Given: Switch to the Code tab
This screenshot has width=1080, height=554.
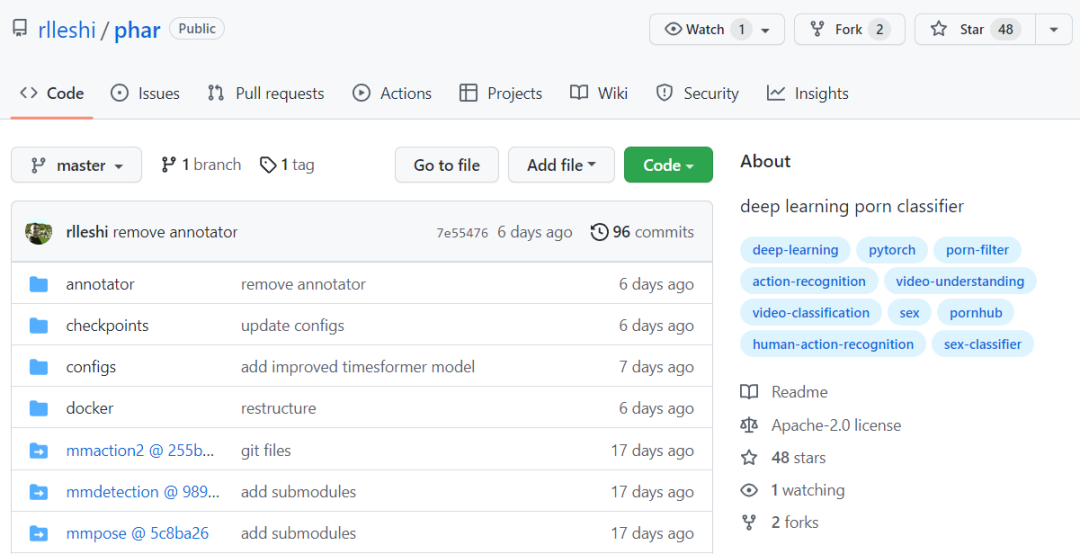Looking at the screenshot, I should [x=52, y=93].
